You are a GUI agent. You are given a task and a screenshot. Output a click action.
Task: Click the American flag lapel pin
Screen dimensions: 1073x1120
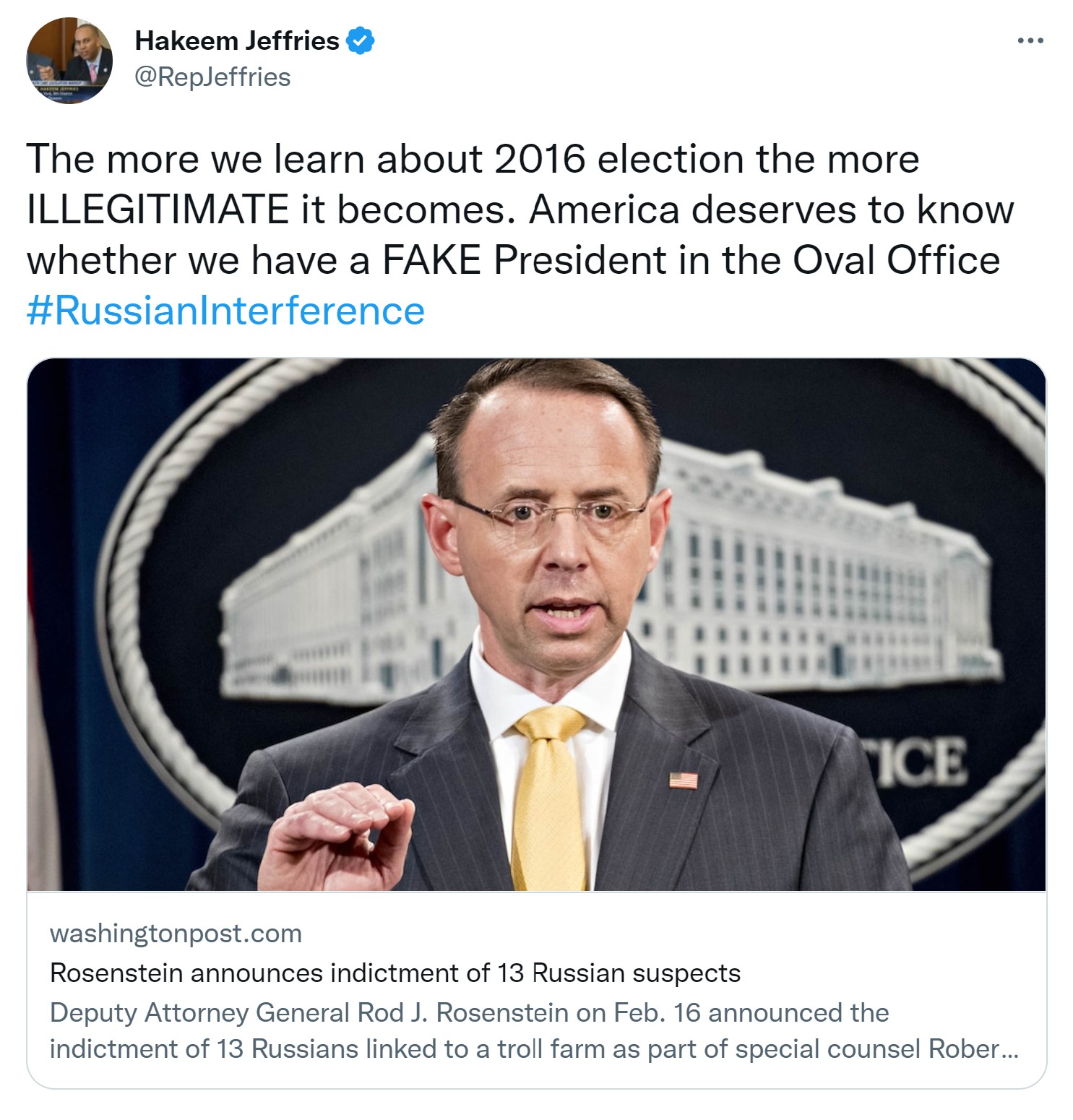point(684,780)
